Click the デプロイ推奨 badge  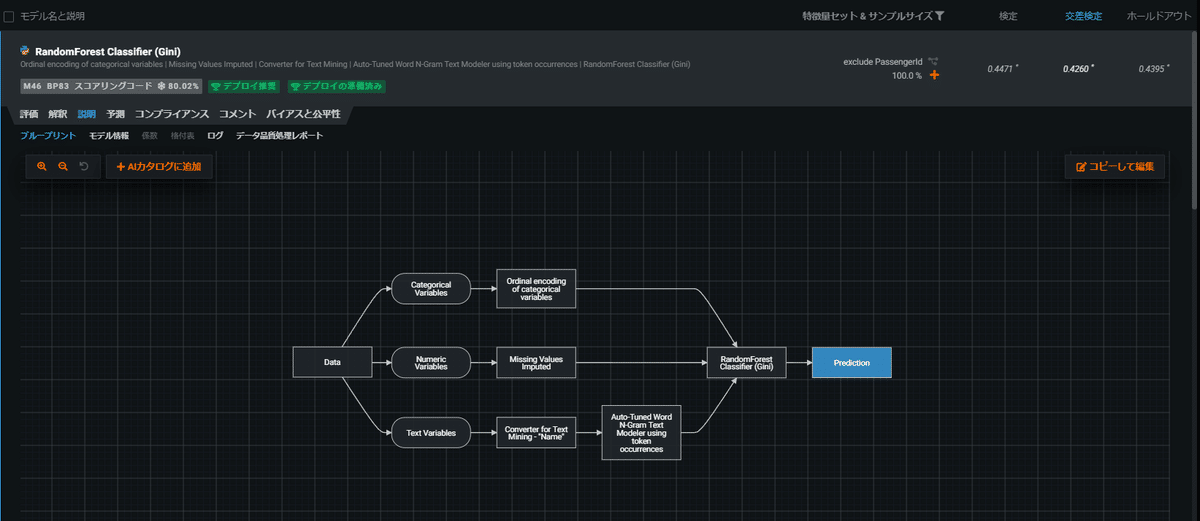coord(246,86)
